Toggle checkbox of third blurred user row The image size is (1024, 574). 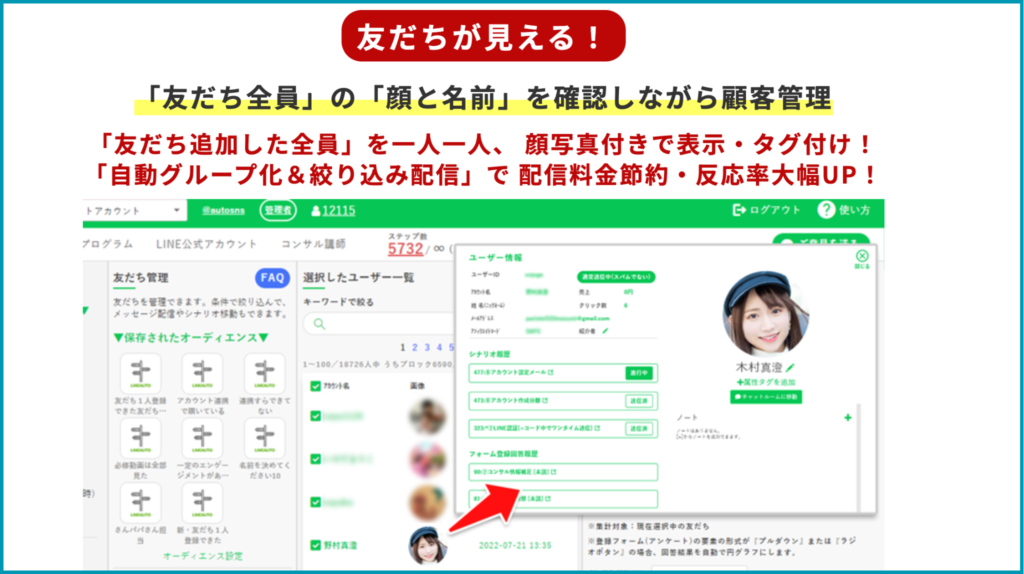point(315,502)
